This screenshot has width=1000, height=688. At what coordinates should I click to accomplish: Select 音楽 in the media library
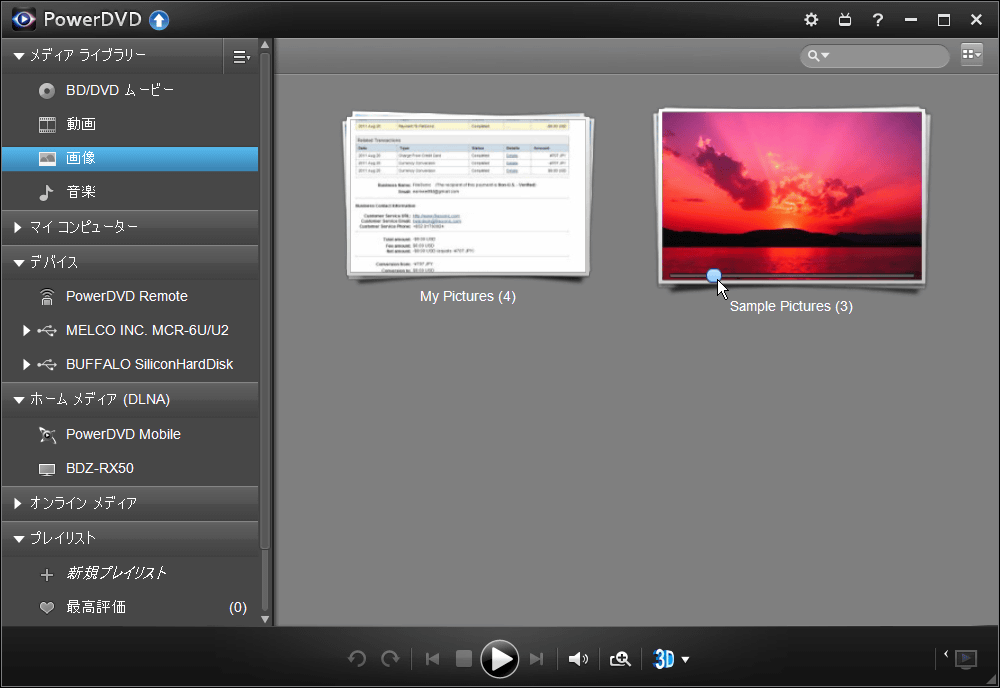[x=81, y=192]
